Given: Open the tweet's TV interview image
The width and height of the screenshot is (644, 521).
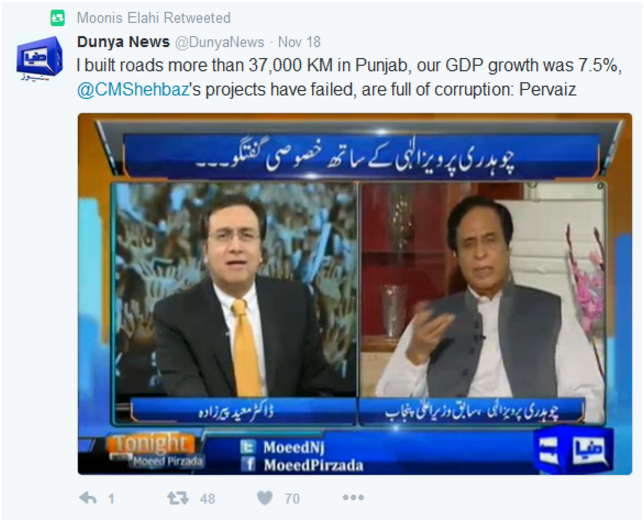Looking at the screenshot, I should [355, 294].
